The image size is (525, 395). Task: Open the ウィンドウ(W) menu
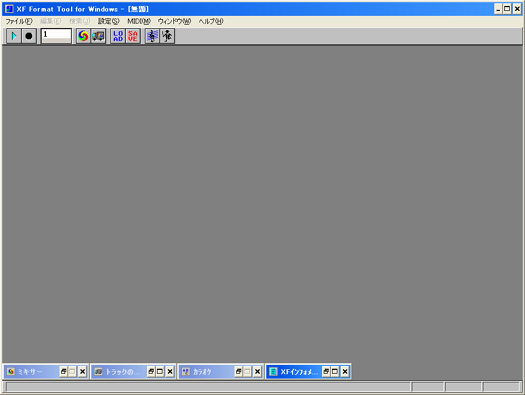[x=174, y=21]
